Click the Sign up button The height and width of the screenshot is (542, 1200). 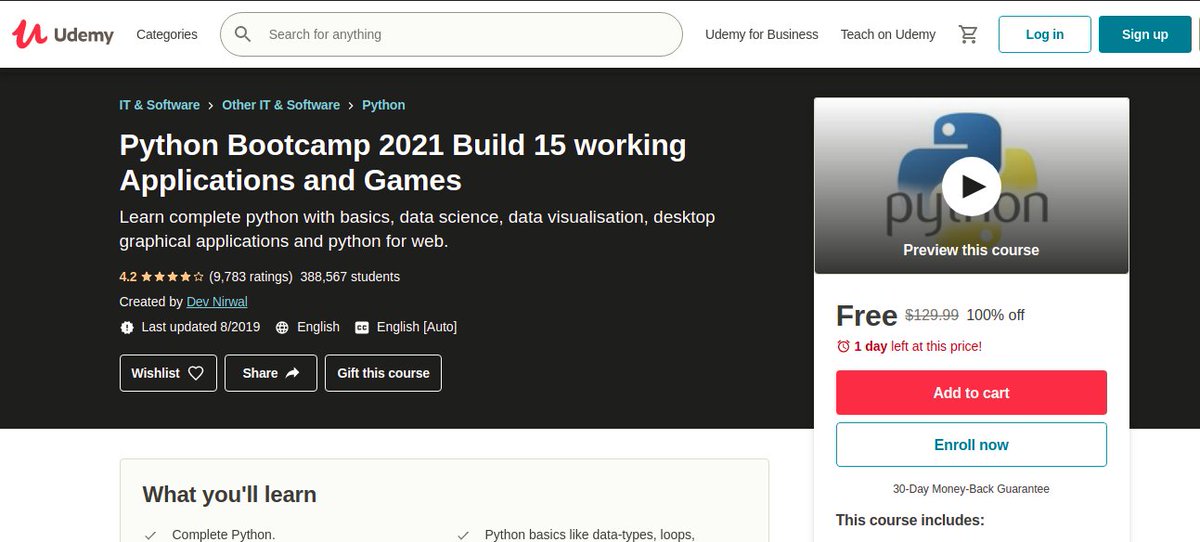coord(1145,34)
